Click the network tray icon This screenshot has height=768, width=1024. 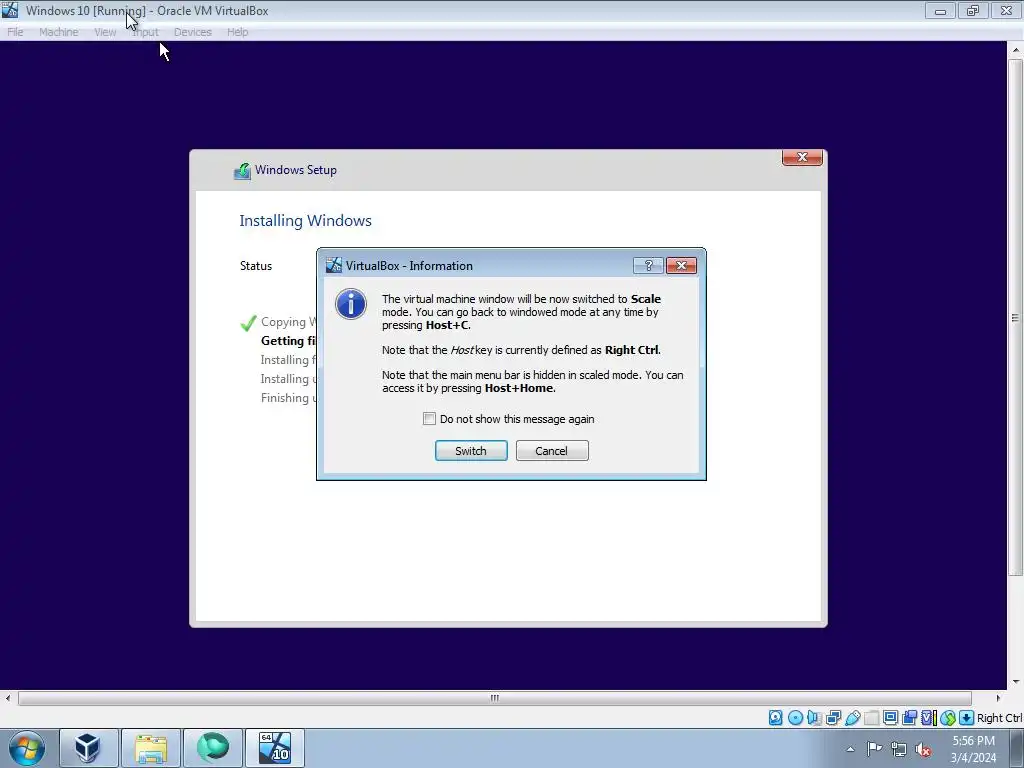tap(899, 749)
